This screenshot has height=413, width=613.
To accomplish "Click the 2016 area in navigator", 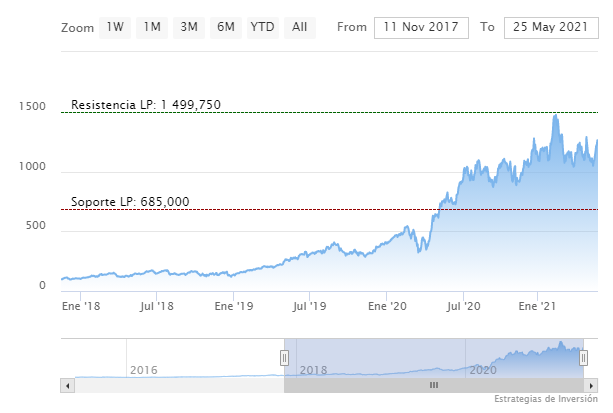I will click(145, 369).
